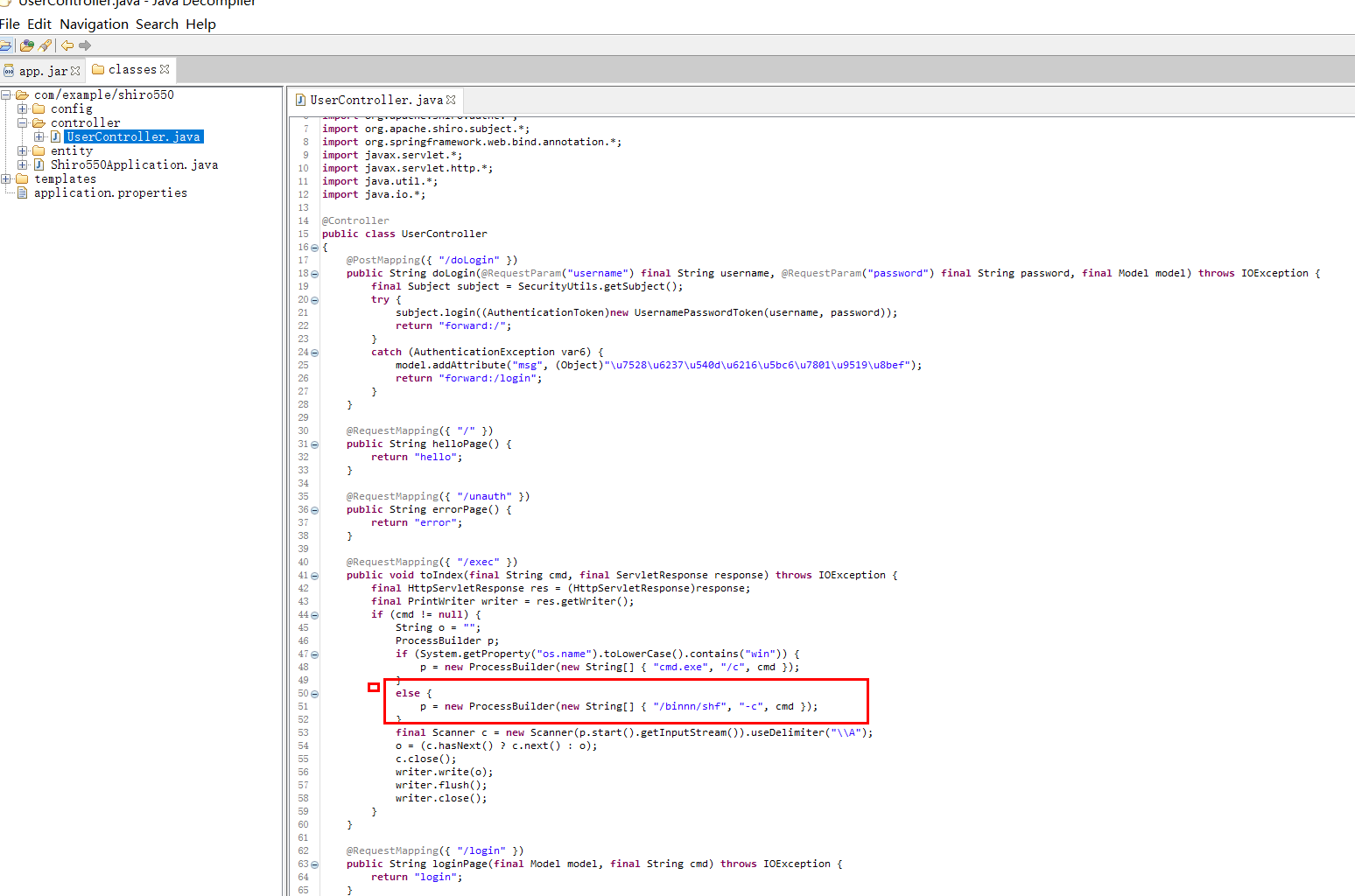Open the Navigation menu
This screenshot has height=896, width=1355.
click(x=94, y=24)
